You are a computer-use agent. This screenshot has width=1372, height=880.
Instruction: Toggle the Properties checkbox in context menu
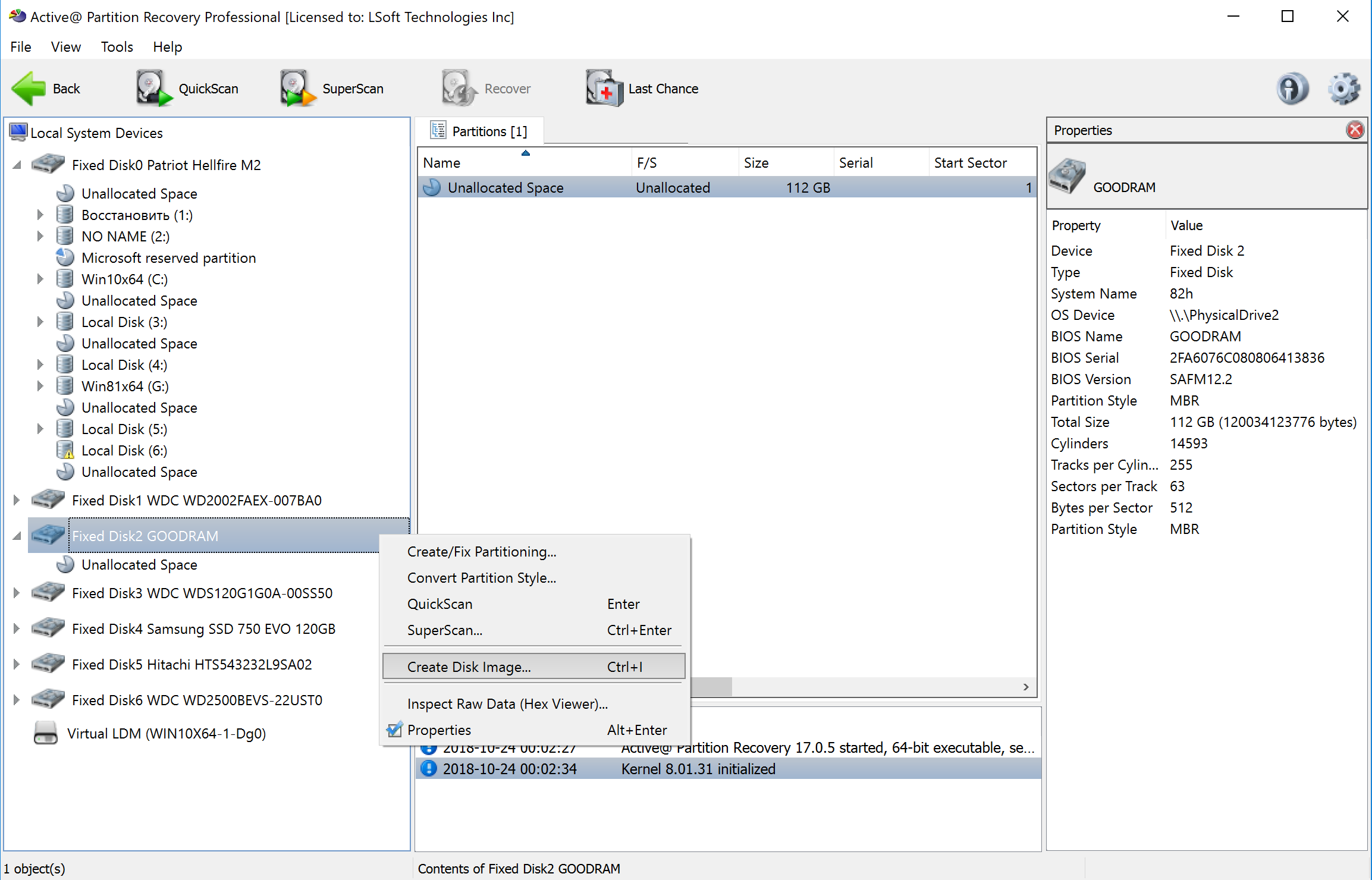click(394, 730)
